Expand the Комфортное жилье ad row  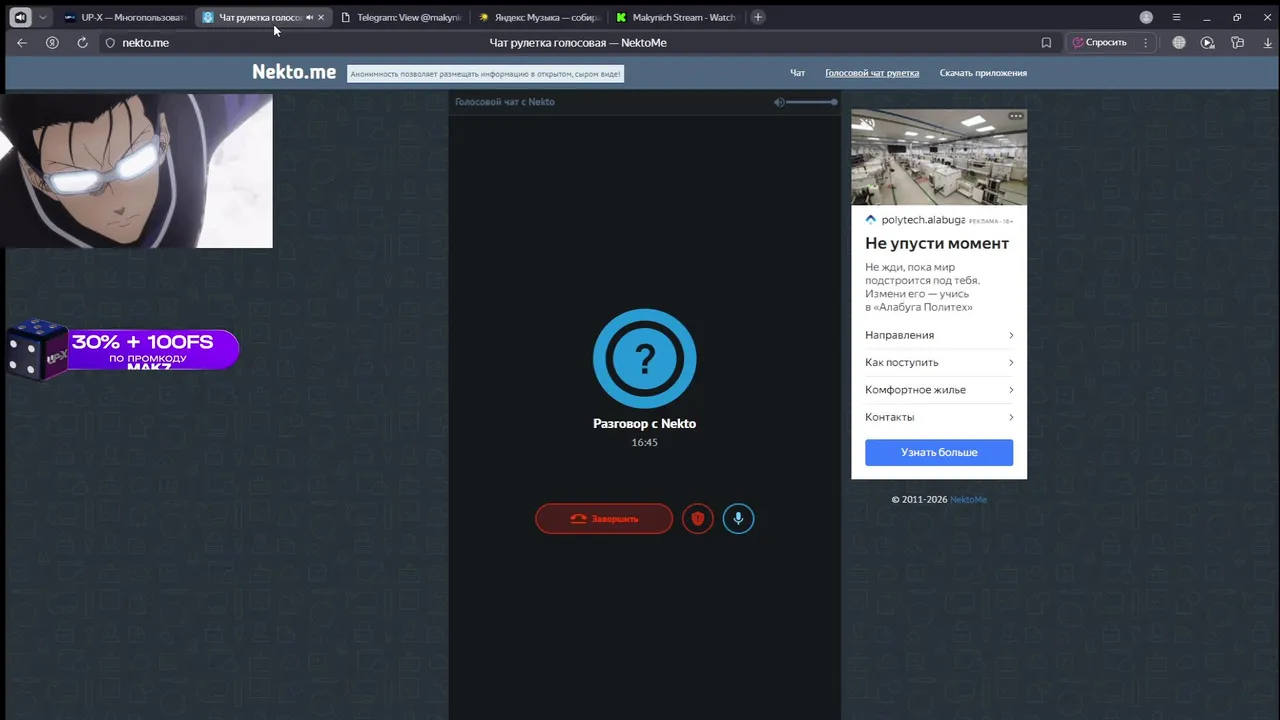coord(939,390)
